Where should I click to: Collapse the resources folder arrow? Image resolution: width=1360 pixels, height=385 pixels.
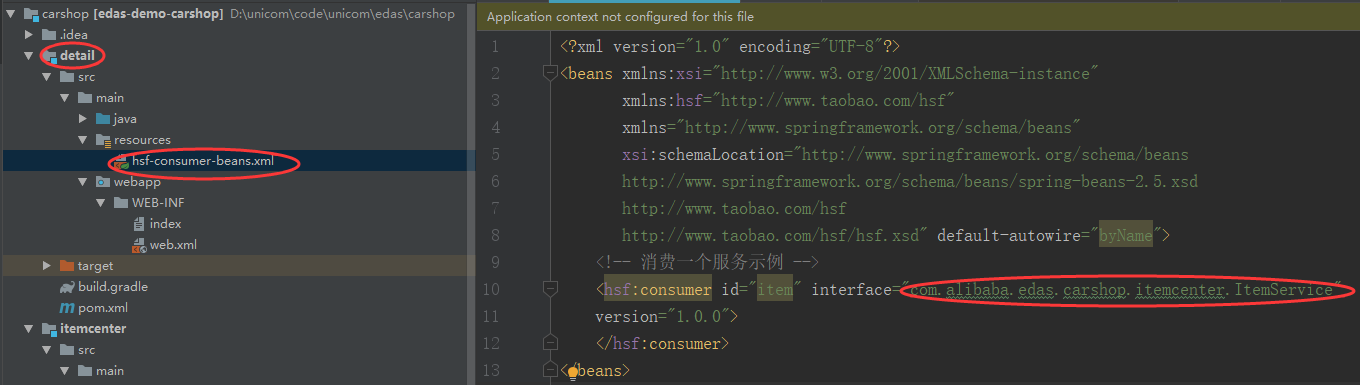83,140
